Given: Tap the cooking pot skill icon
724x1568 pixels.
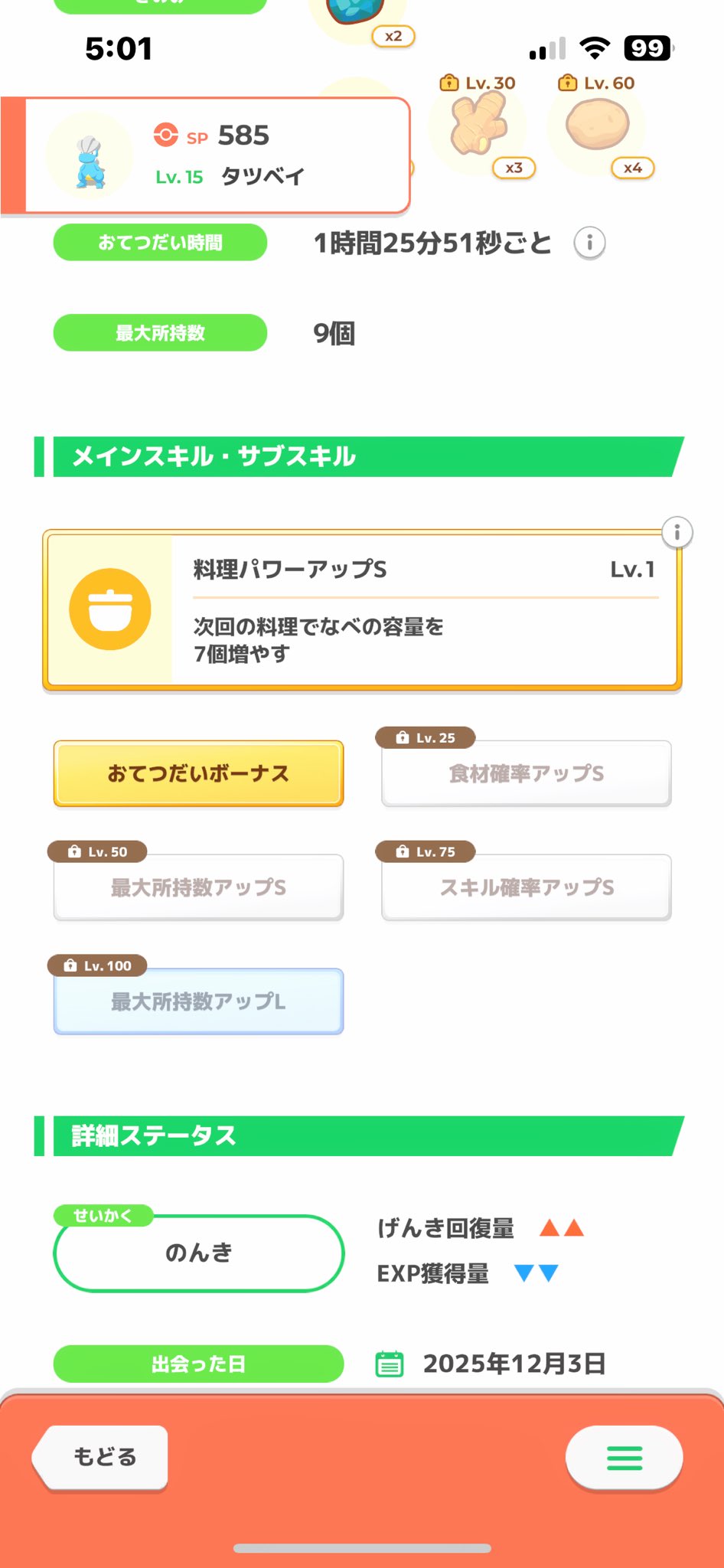Looking at the screenshot, I should coord(110,609).
